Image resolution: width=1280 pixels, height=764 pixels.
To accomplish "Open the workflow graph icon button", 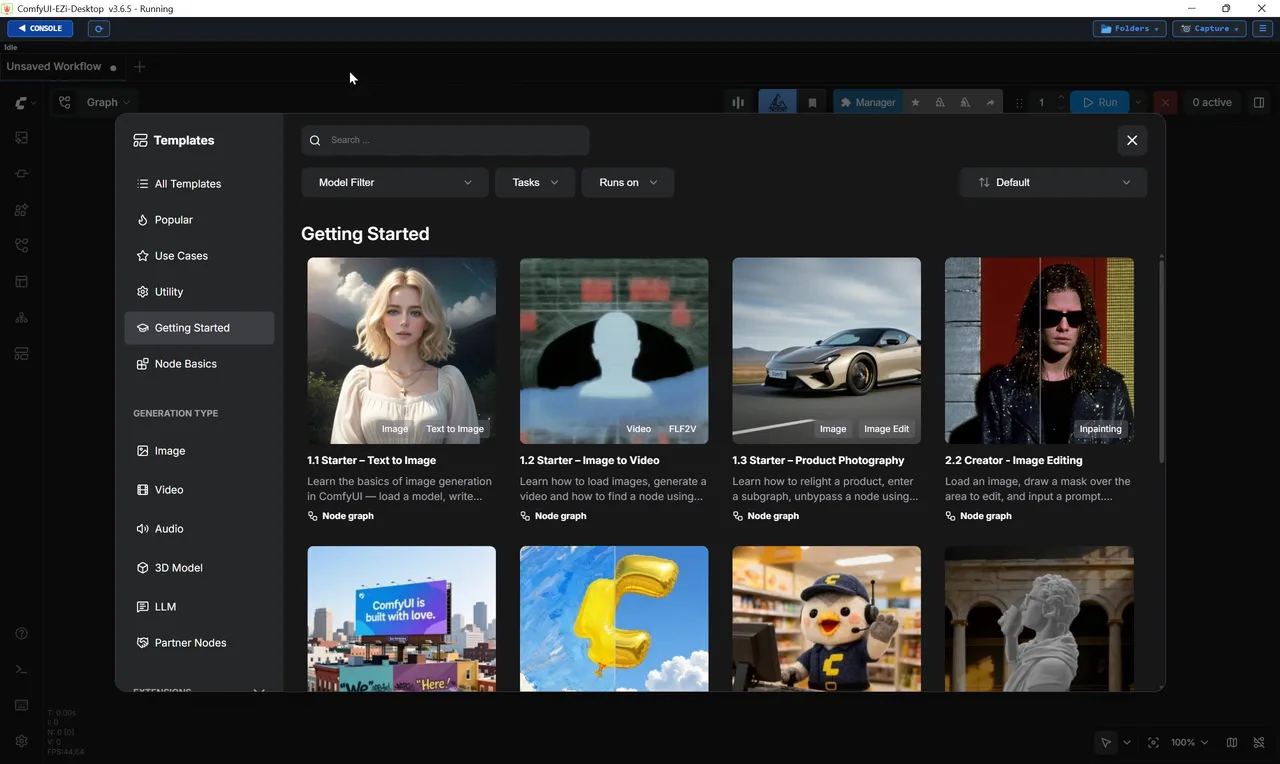I will pyautogui.click(x=65, y=102).
